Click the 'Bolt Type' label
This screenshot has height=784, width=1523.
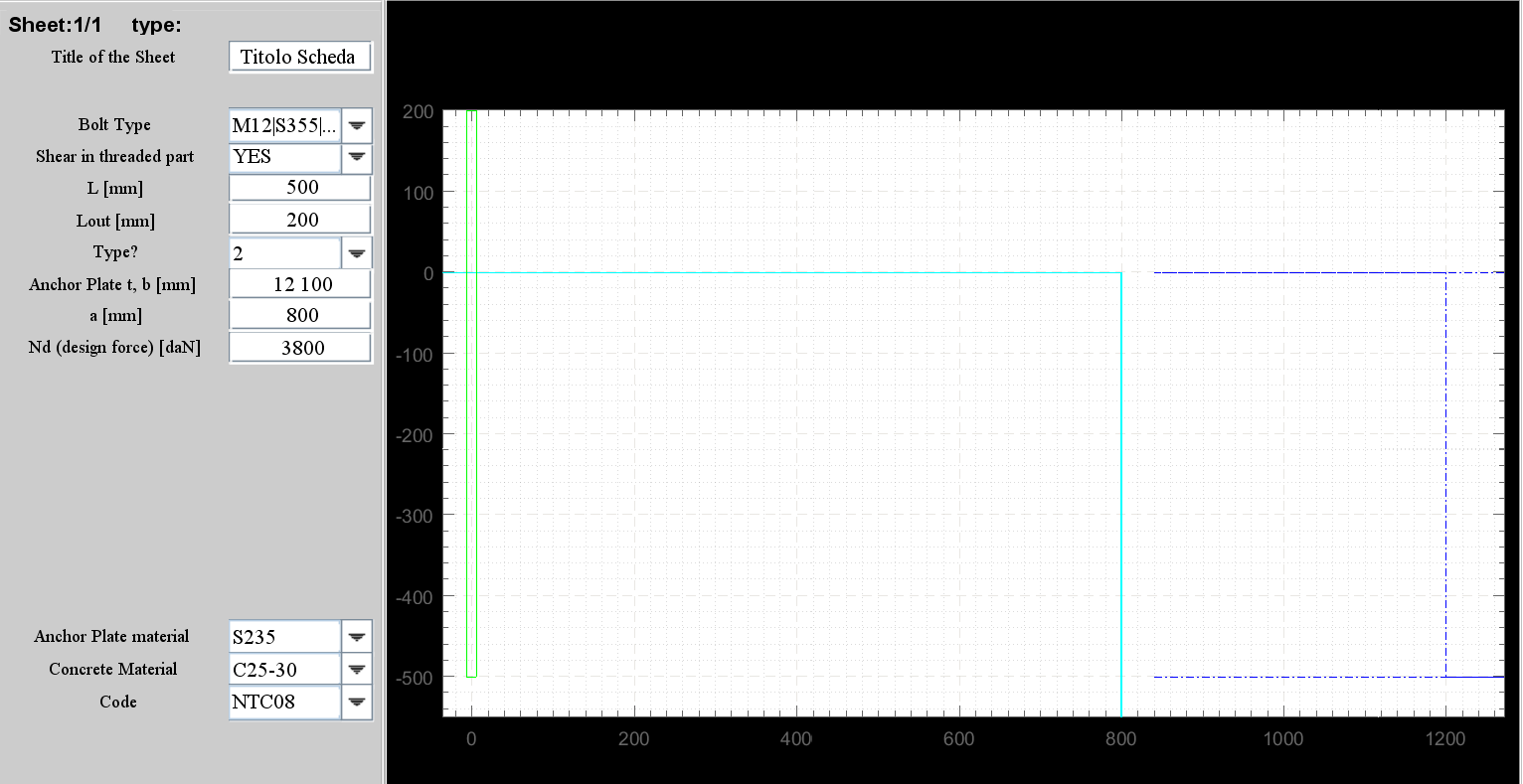pos(114,124)
